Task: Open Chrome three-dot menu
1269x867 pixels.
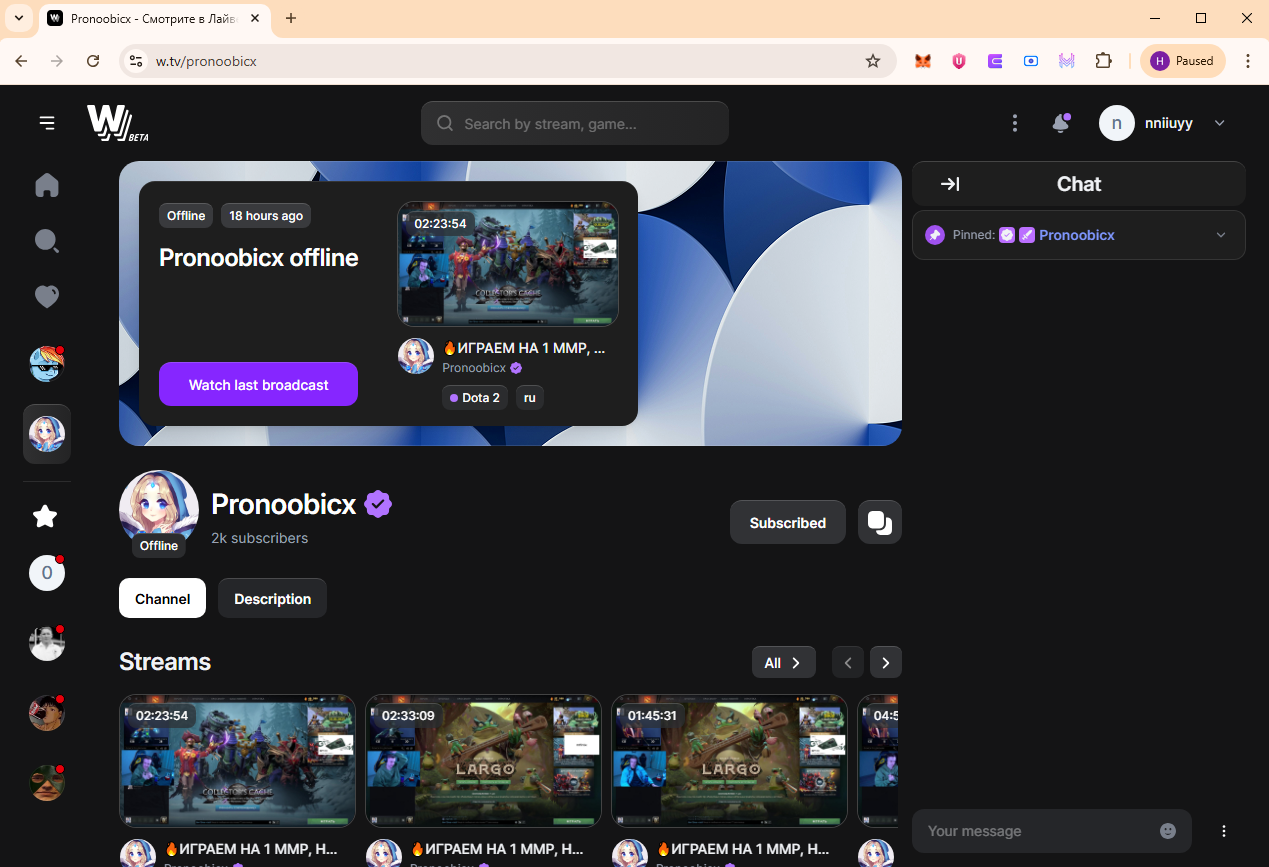Action: point(1248,61)
